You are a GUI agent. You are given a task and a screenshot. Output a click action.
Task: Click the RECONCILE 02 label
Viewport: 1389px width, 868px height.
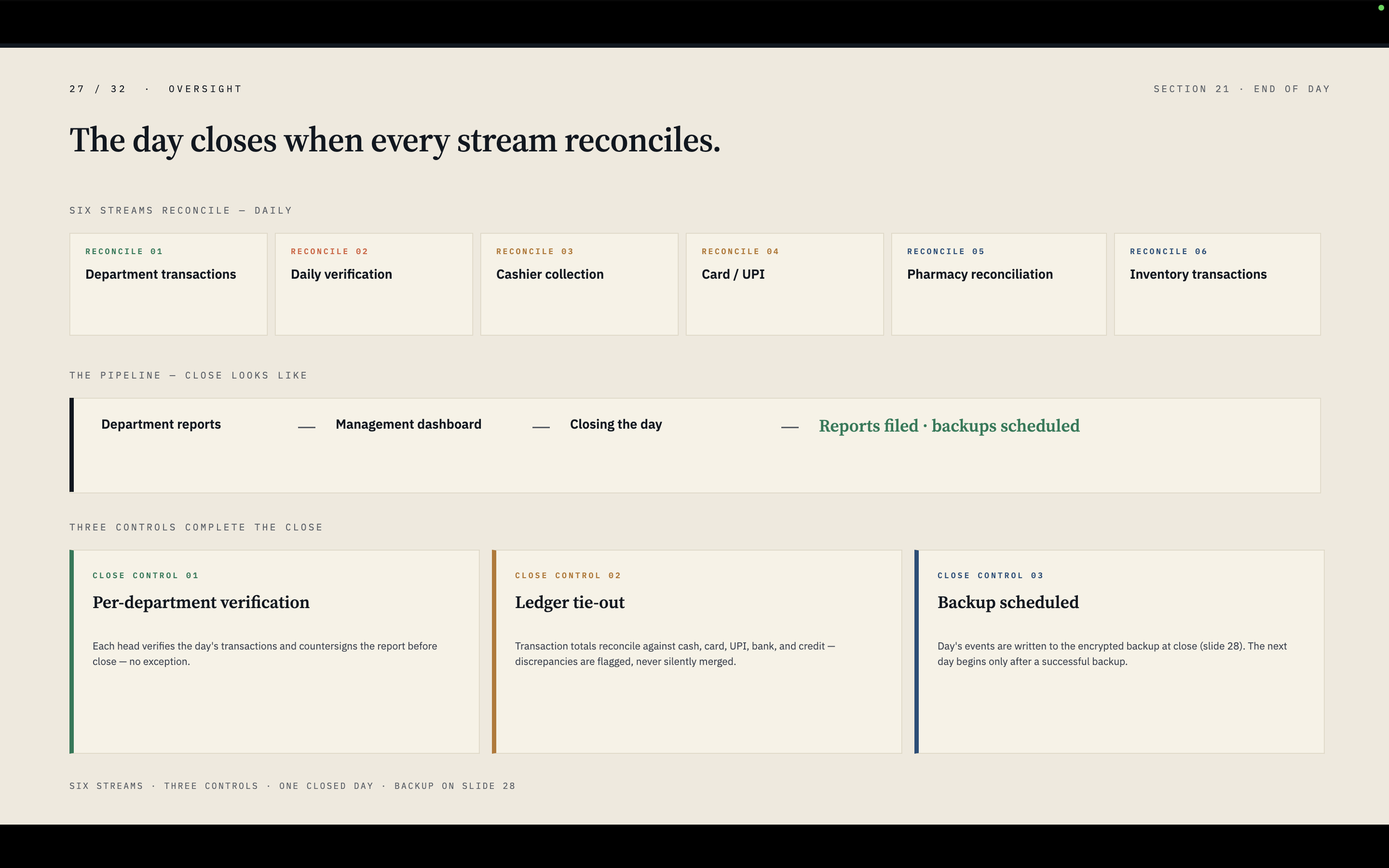pyautogui.click(x=329, y=251)
